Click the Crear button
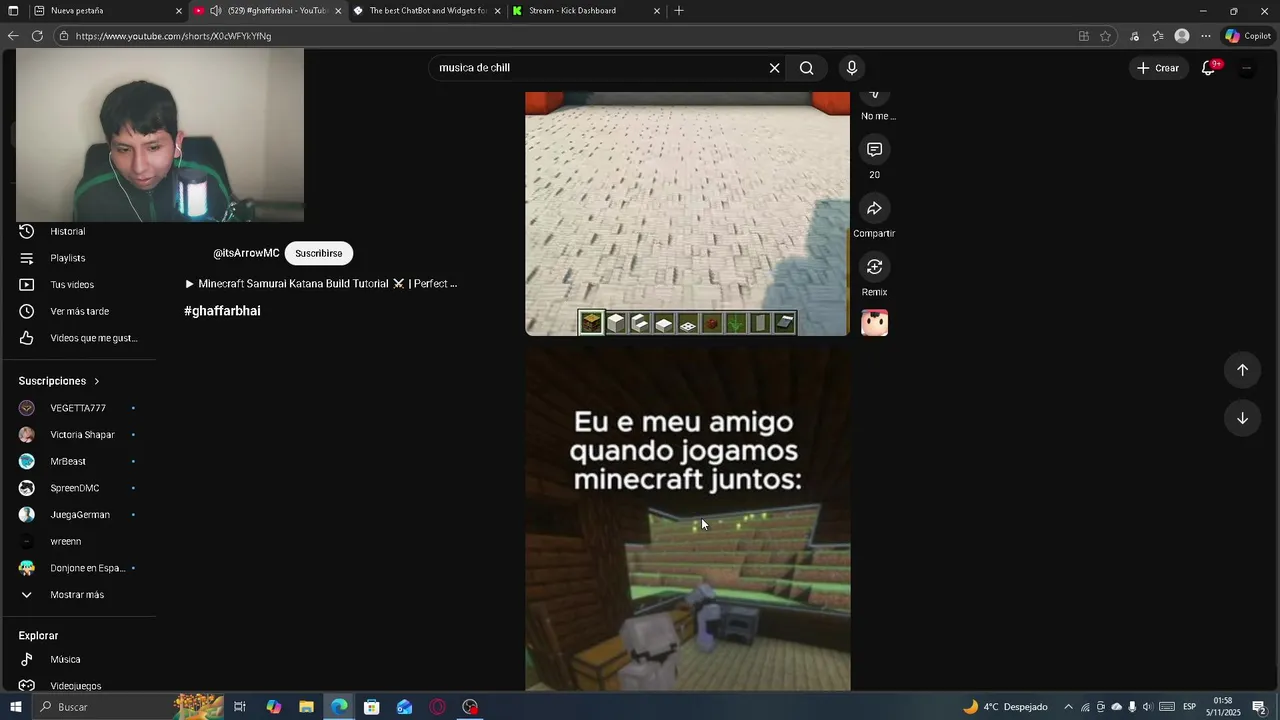 1157,68
